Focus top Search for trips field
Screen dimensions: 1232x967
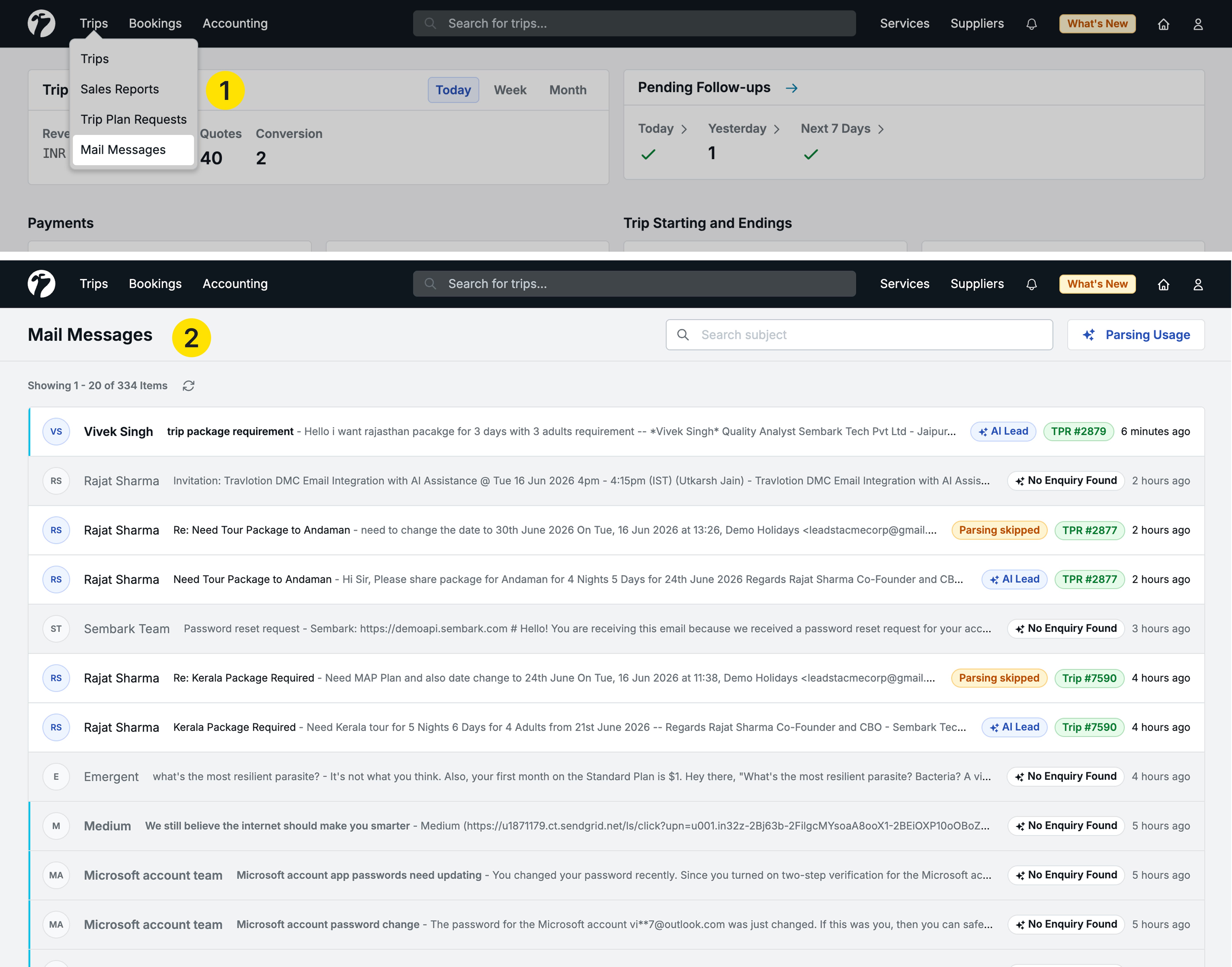click(x=634, y=23)
